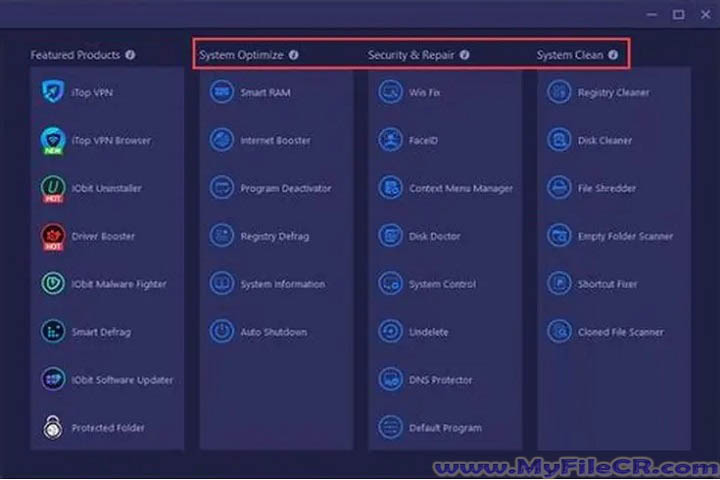
Task: Click the "Internet Booster" label
Action: [276, 141]
